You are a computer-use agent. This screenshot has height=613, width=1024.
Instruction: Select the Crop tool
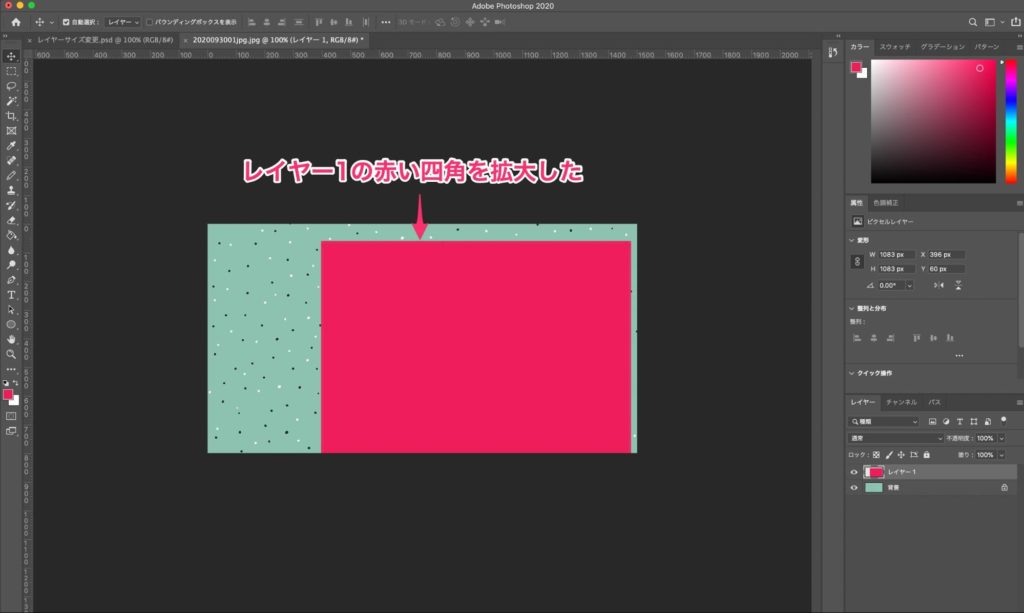[x=11, y=116]
